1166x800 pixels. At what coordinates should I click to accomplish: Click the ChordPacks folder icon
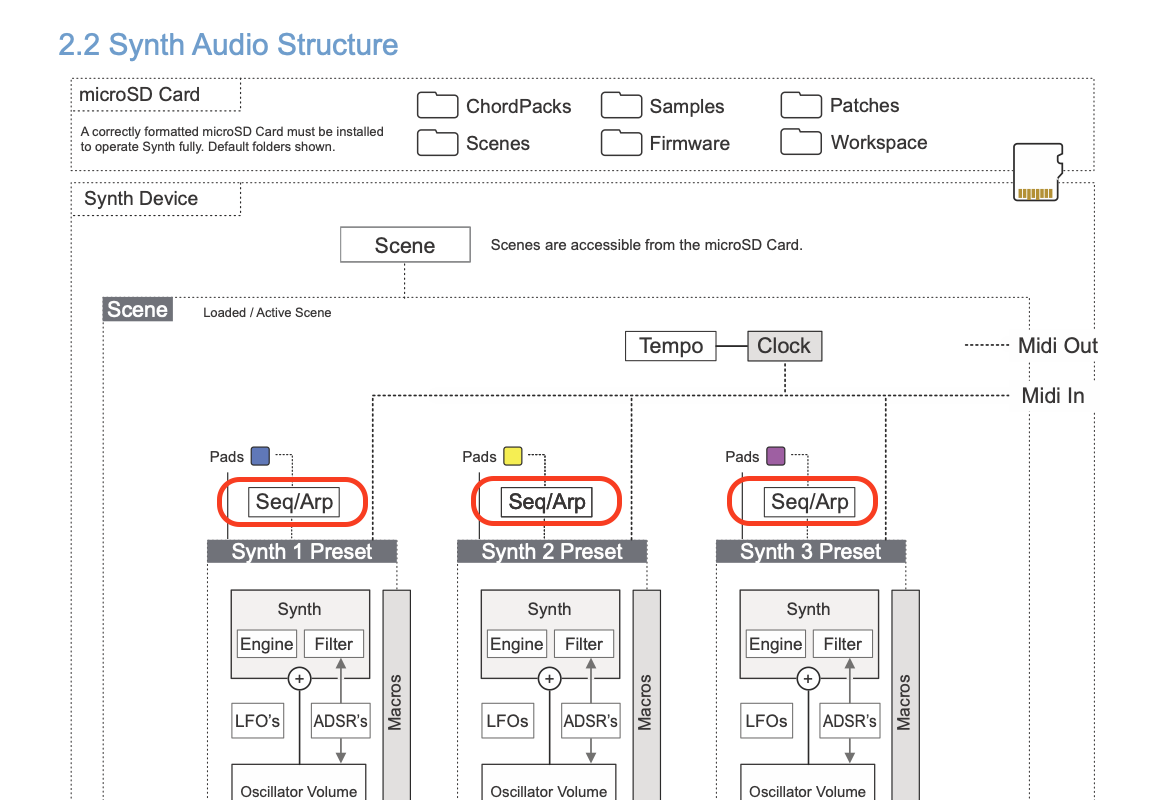click(x=437, y=106)
